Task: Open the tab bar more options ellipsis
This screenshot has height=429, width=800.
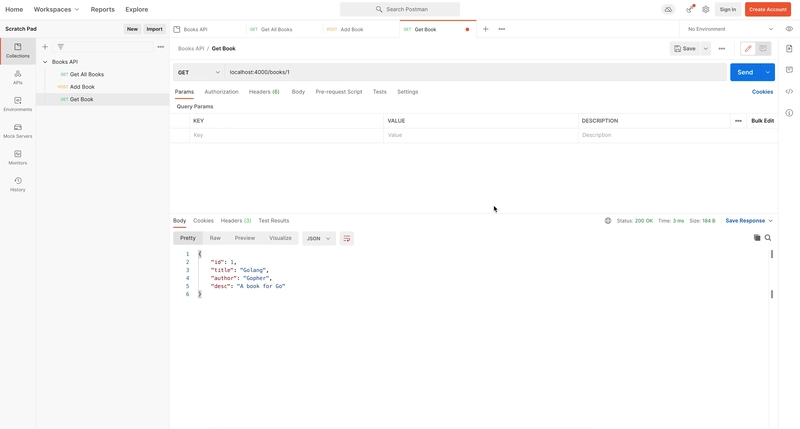Action: 502,29
